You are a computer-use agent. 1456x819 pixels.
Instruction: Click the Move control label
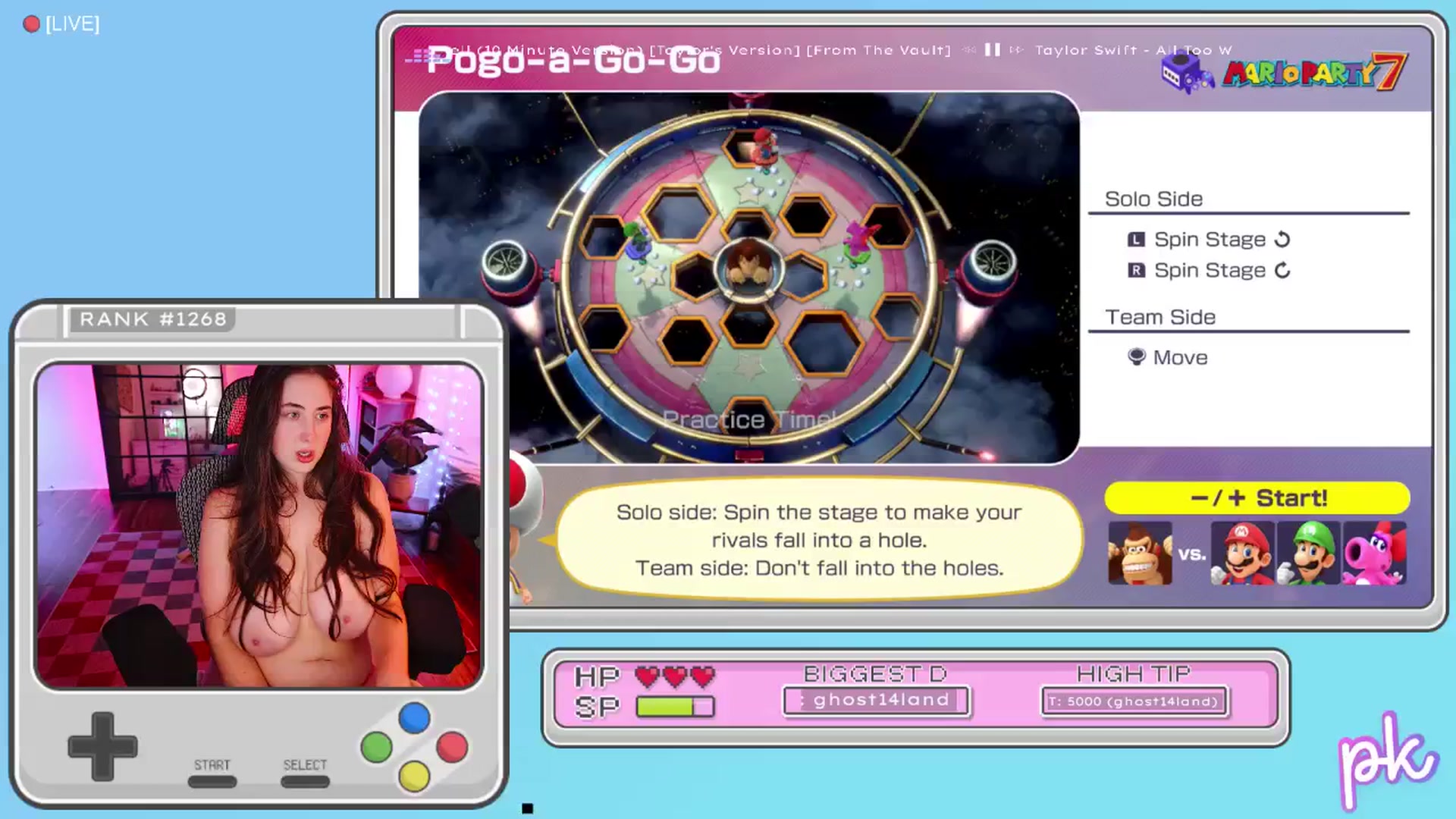pyautogui.click(x=1180, y=357)
